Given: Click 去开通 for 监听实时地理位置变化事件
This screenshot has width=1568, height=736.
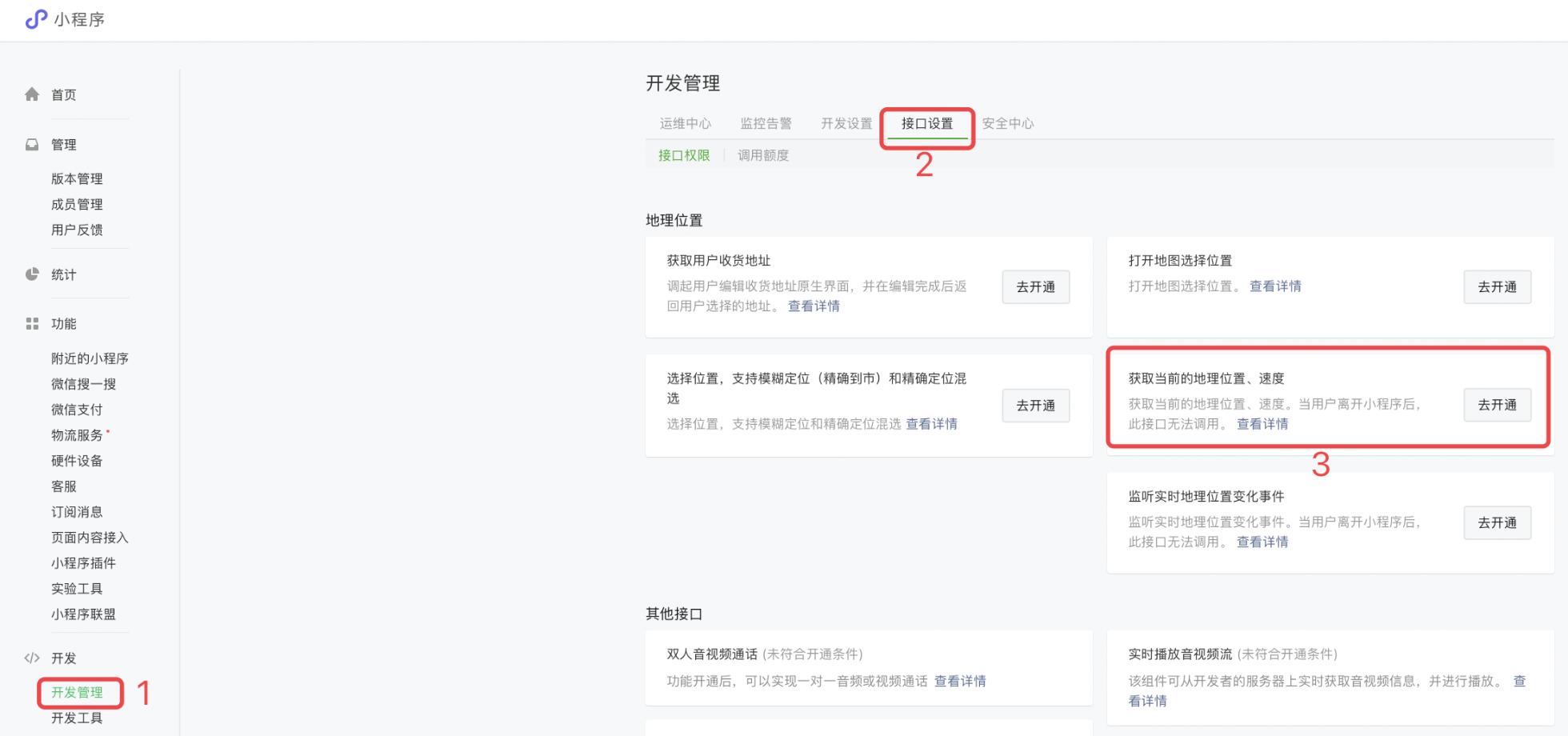Looking at the screenshot, I should pos(1498,522).
